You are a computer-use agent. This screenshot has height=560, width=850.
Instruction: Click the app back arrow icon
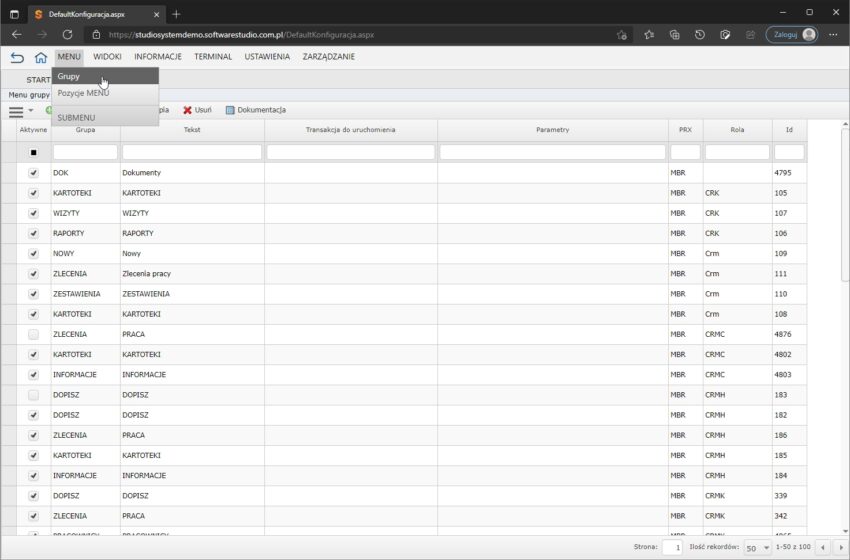(17, 58)
